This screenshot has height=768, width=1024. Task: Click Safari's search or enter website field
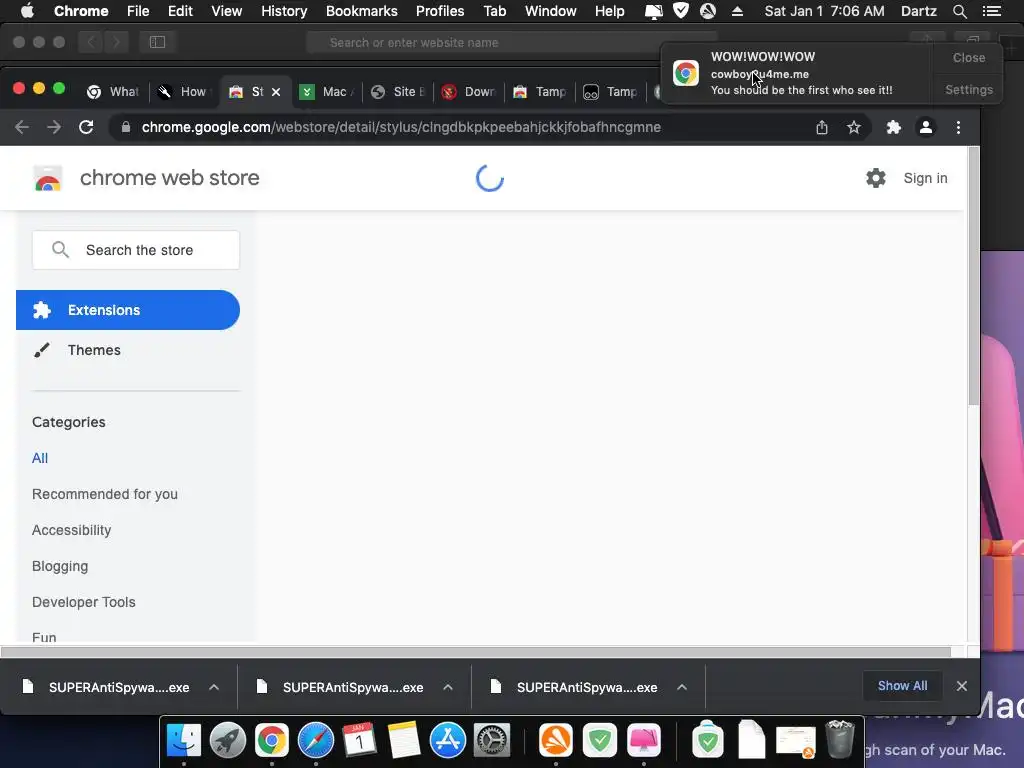coord(511,42)
